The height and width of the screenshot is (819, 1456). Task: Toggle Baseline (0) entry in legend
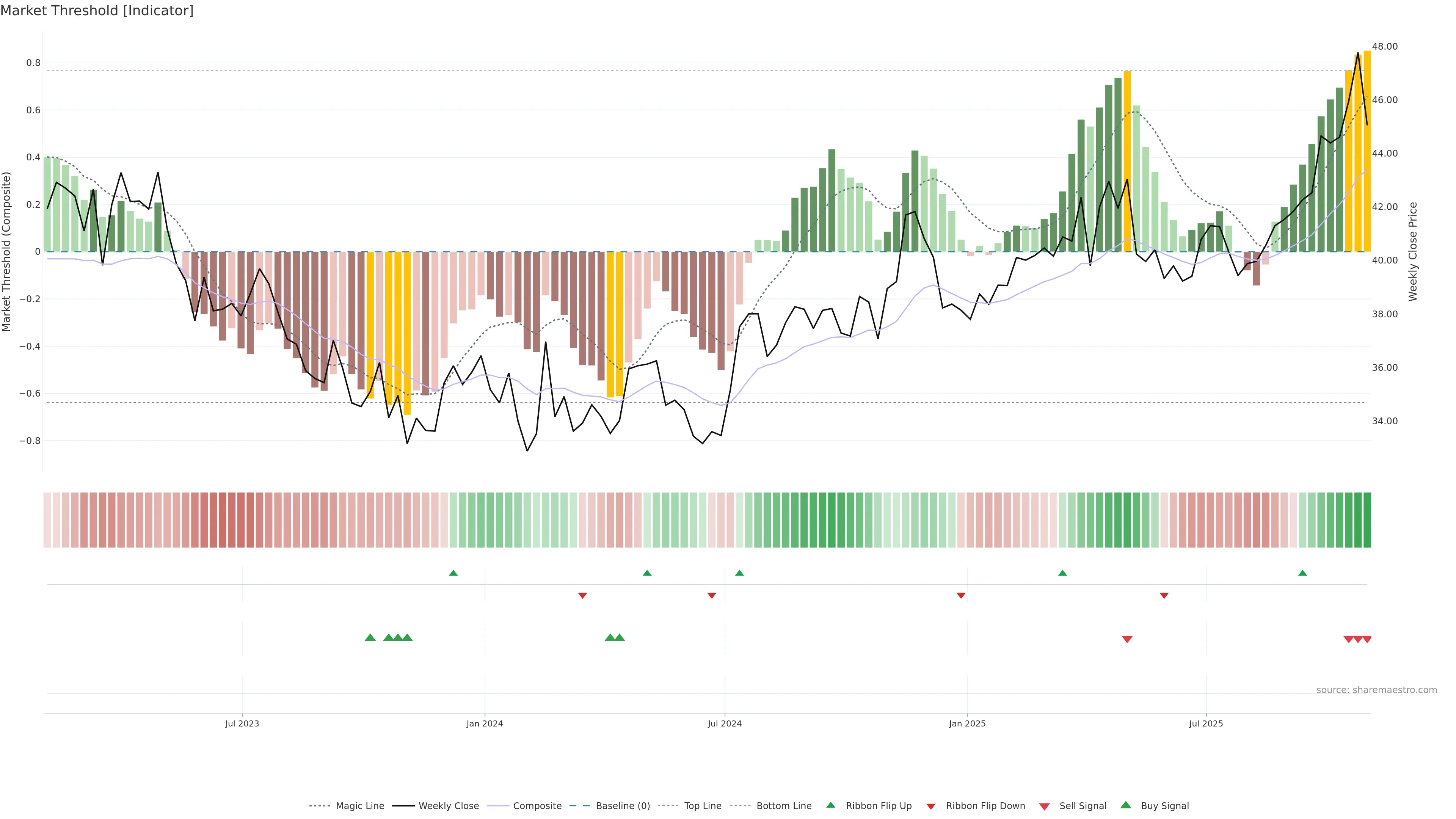[x=623, y=806]
